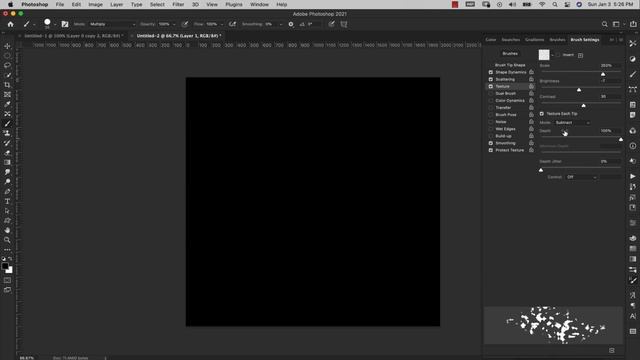Screen dimensions: 640x360
Task: Select the Eraser tool
Action: coord(7,153)
